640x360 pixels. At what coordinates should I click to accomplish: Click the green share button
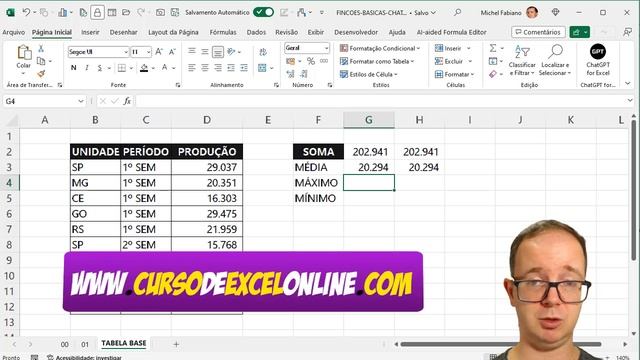click(580, 32)
